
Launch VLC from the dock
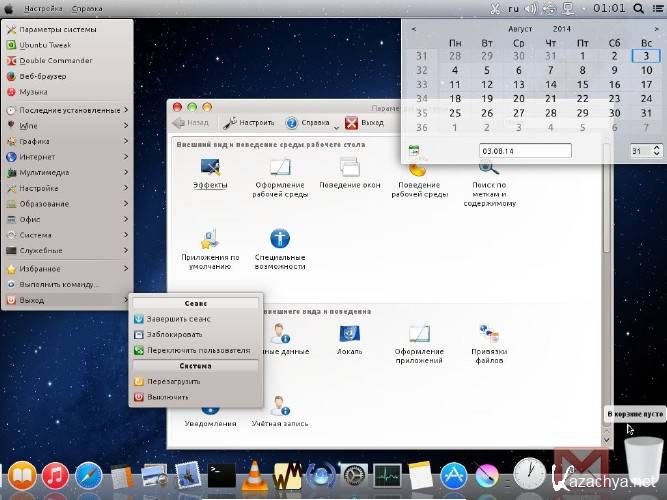click(254, 475)
